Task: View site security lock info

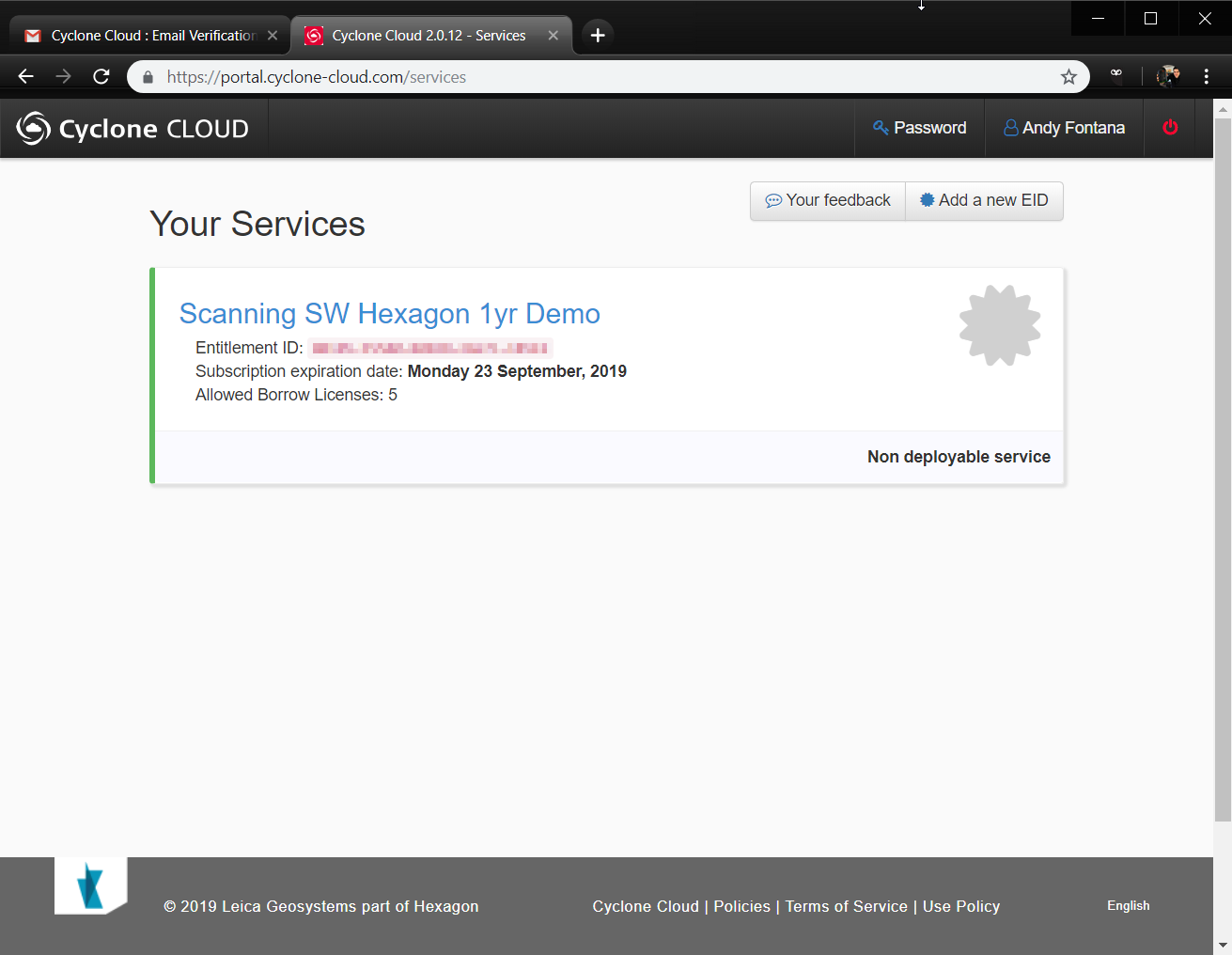Action: coord(148,77)
